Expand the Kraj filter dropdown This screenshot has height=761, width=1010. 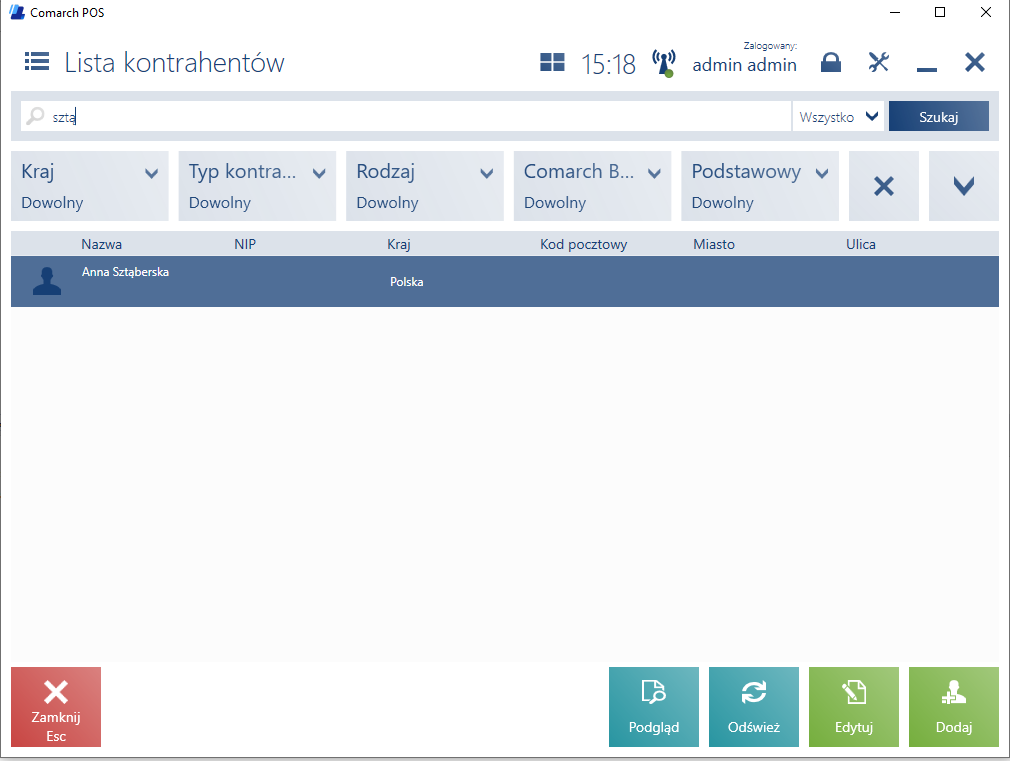pos(90,186)
